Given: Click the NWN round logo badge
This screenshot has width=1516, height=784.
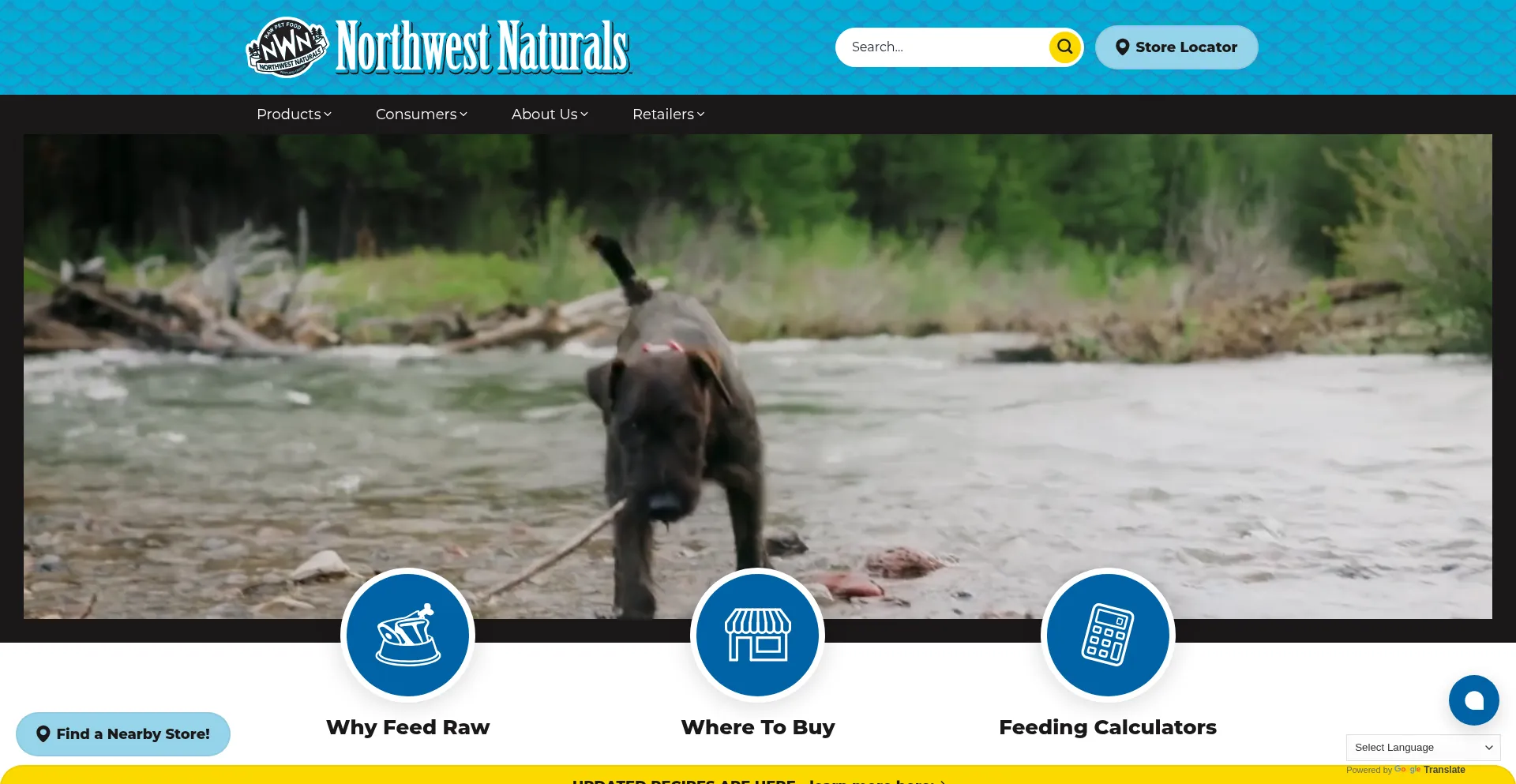Looking at the screenshot, I should click(x=287, y=47).
